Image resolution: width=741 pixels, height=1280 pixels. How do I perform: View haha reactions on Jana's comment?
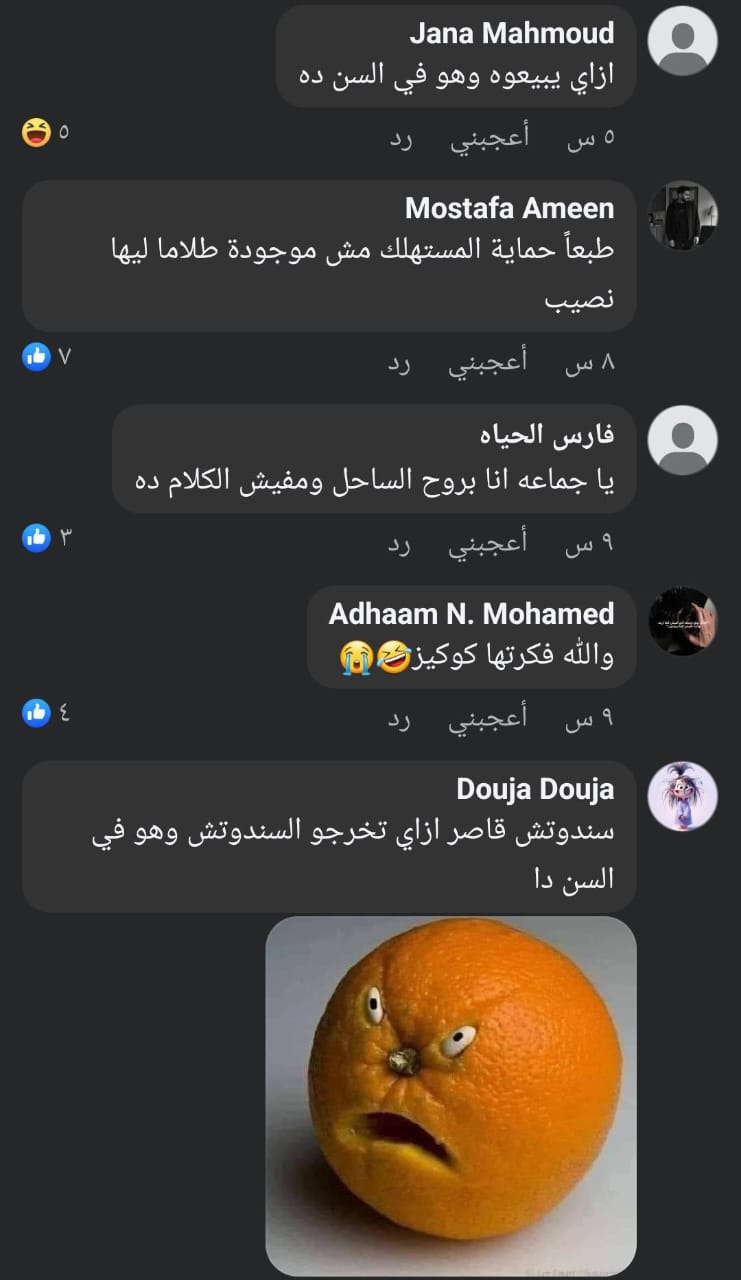[x=46, y=132]
